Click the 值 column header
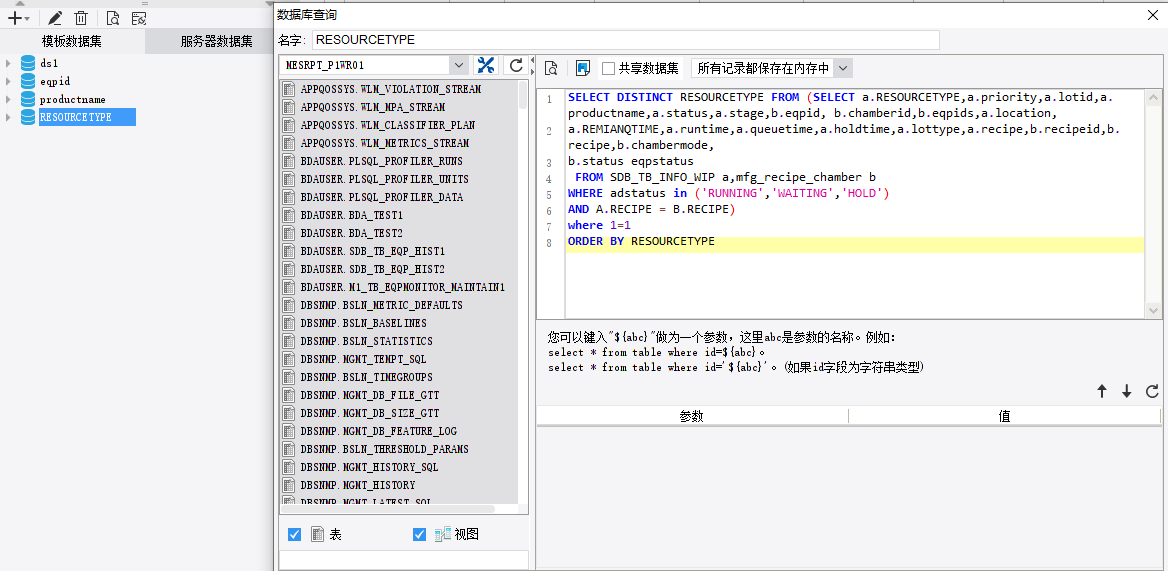 click(1004, 416)
